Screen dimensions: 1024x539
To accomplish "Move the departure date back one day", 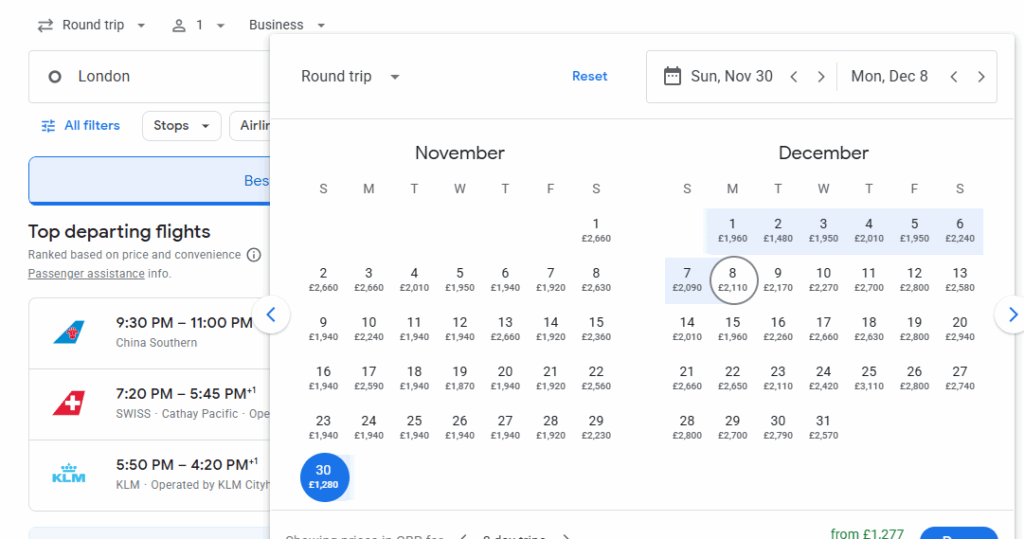I will (x=794, y=77).
